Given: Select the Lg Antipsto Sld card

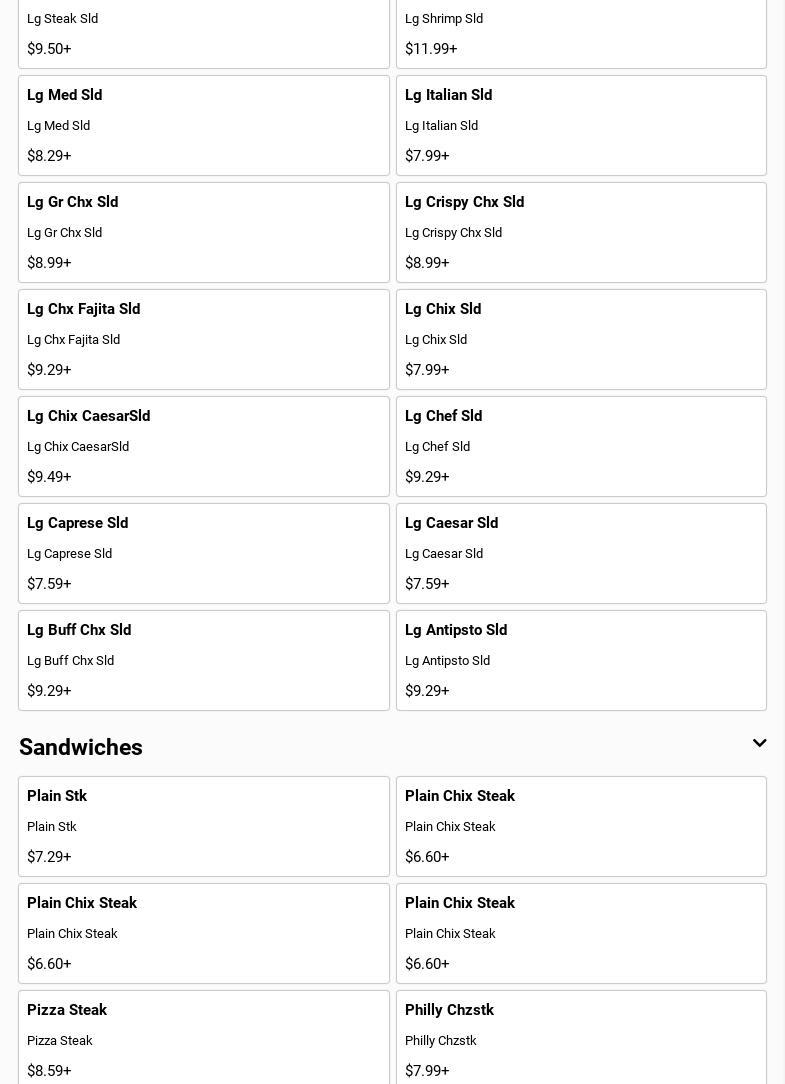Looking at the screenshot, I should (581, 660).
